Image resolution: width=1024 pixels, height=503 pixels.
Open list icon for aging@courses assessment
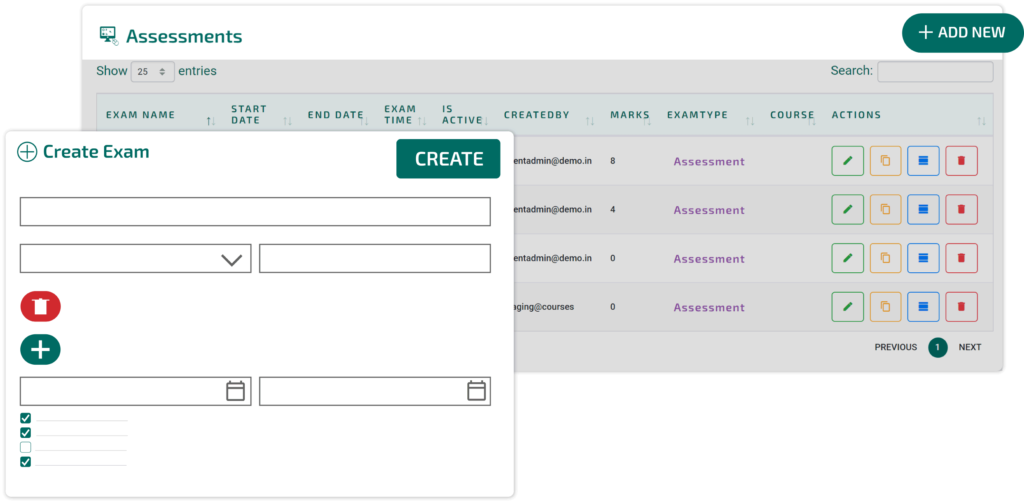pos(923,306)
